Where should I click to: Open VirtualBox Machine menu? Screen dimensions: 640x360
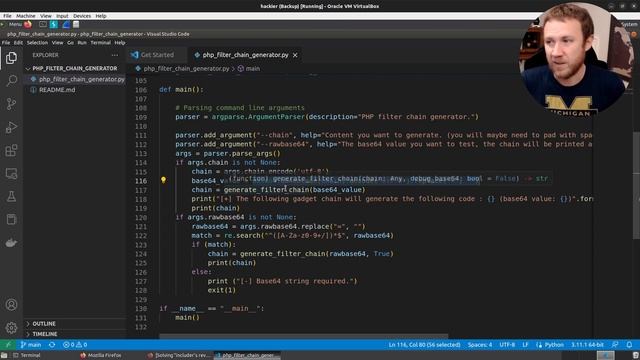click(26, 16)
